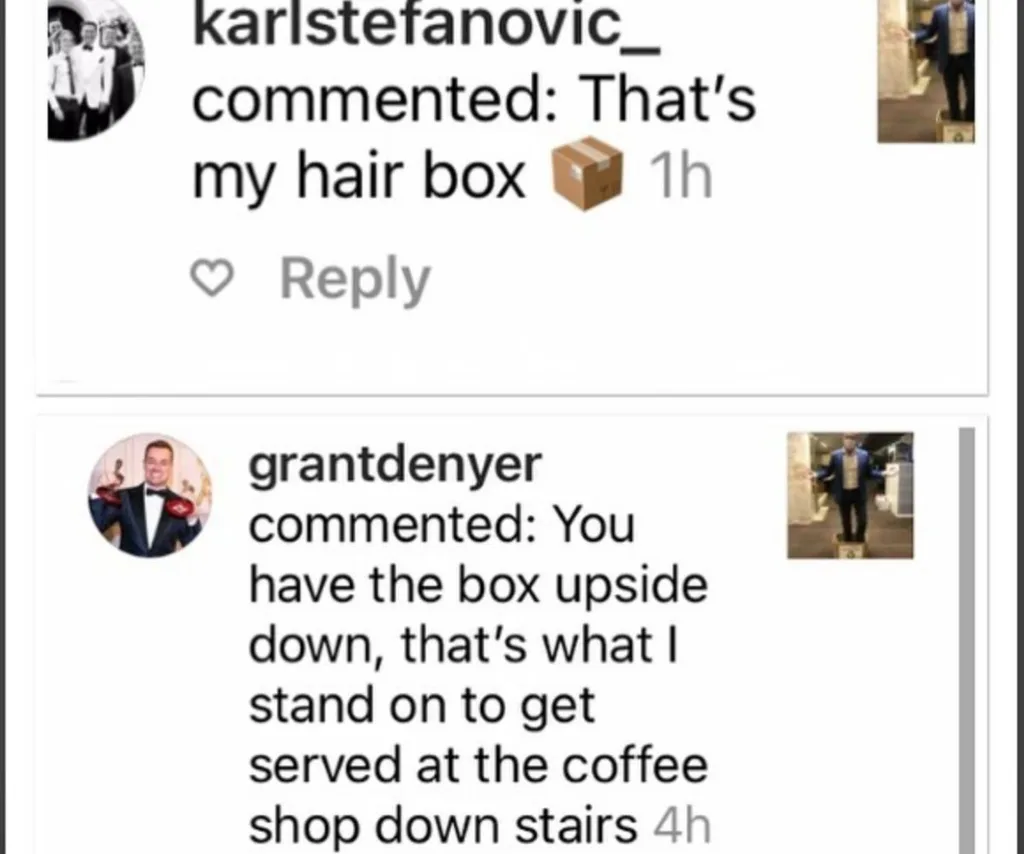1024x854 pixels.
Task: Visit the grantdenyer username link
Action: [x=395, y=467]
